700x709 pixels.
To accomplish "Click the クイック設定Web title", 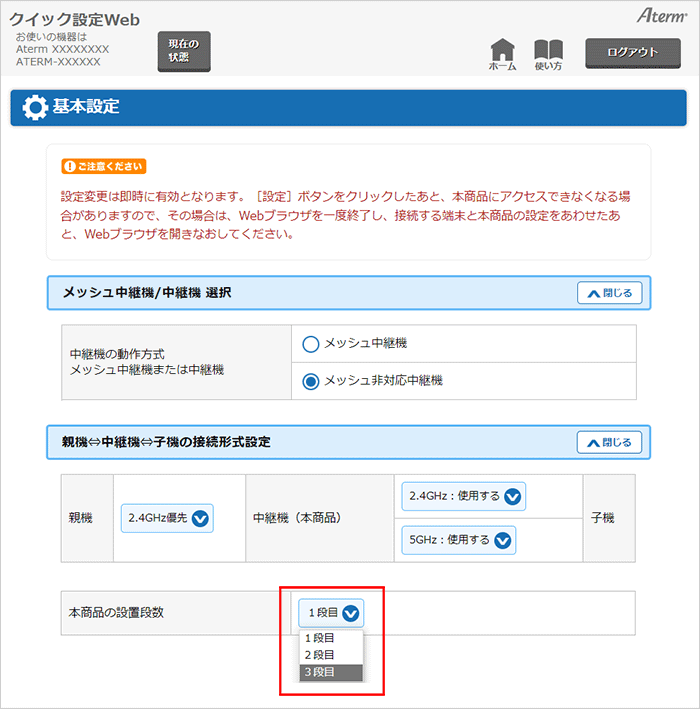I will (x=75, y=19).
